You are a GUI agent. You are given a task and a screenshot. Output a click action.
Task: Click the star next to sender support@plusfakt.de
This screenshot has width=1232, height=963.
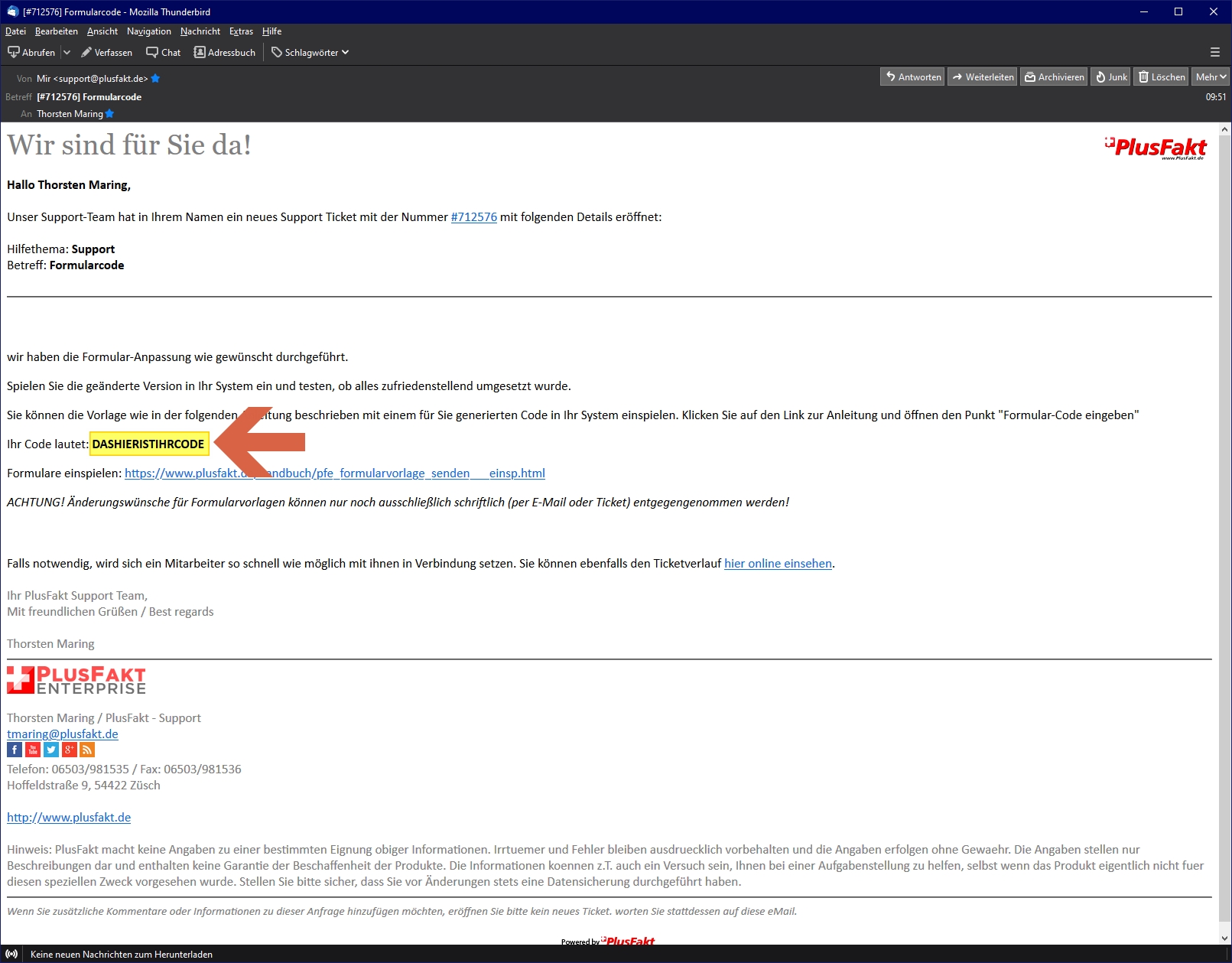(155, 79)
